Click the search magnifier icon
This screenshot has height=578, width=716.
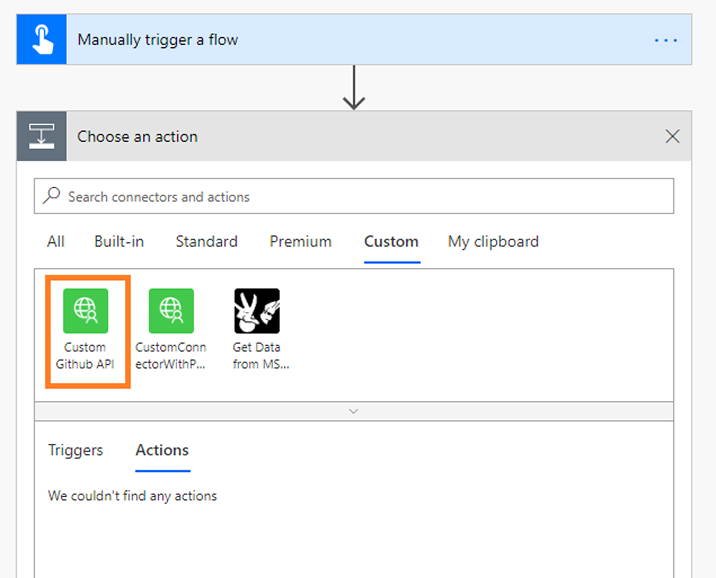[x=52, y=195]
